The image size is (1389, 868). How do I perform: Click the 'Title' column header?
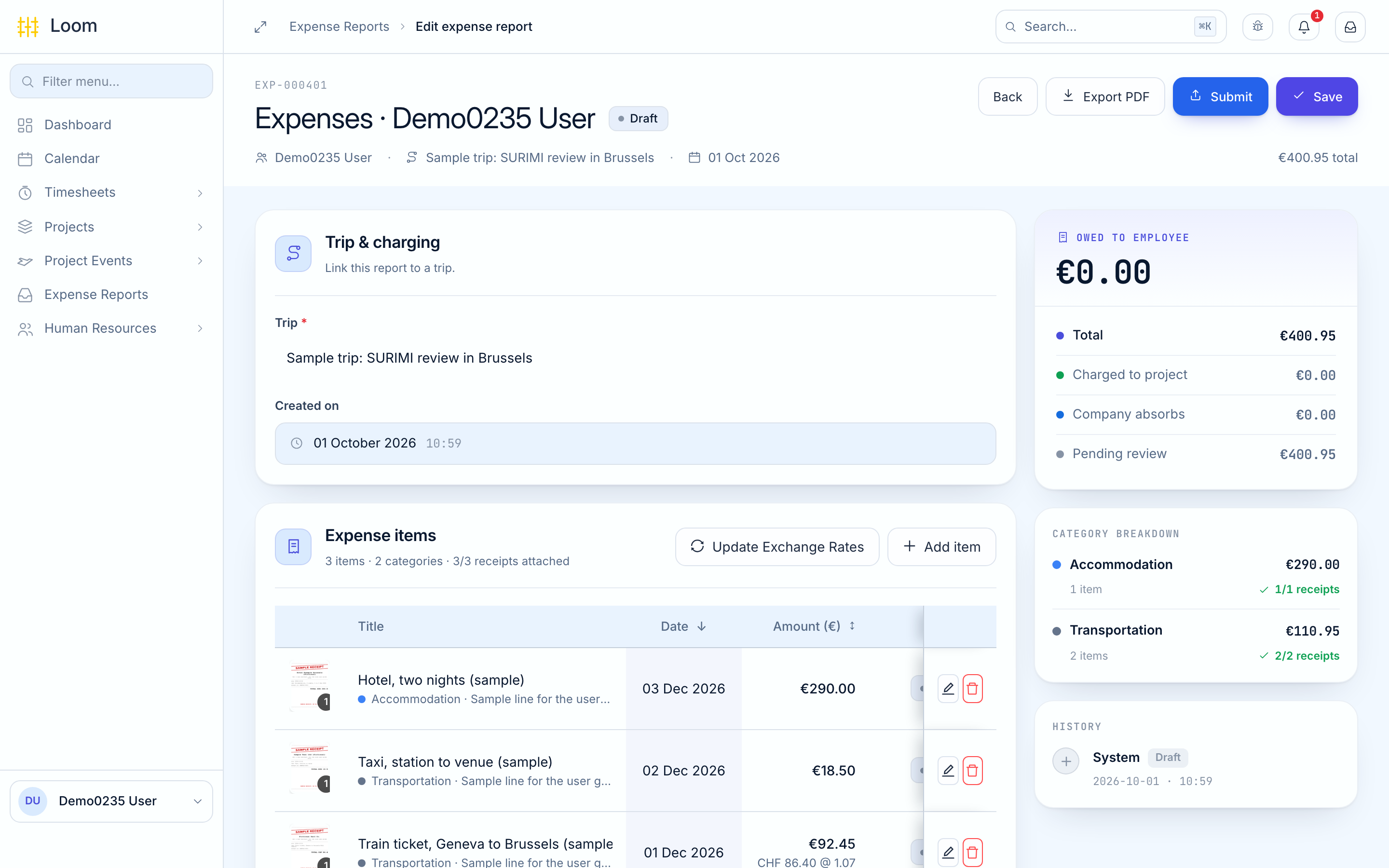coord(371,626)
